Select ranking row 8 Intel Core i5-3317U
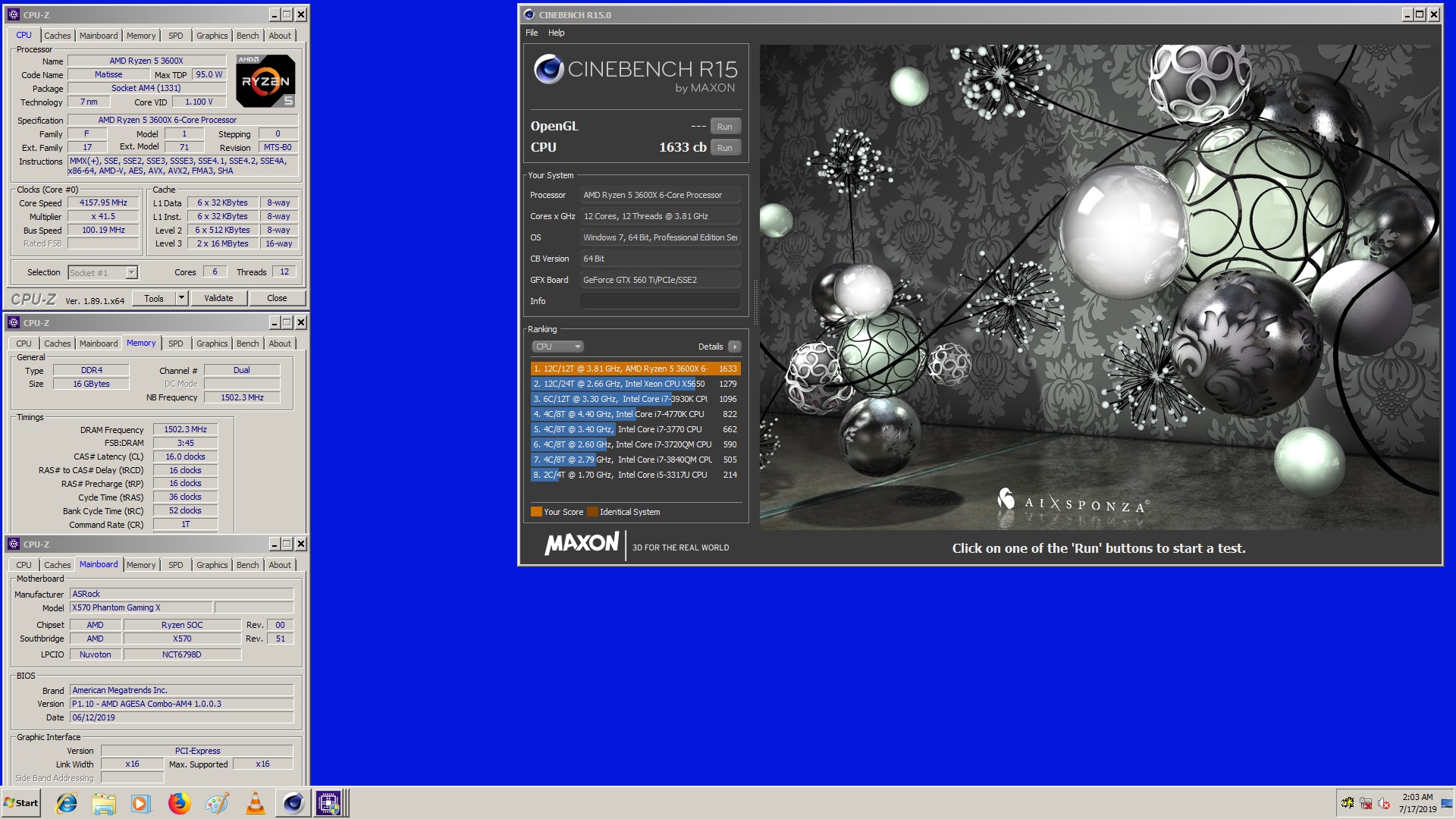 635,475
